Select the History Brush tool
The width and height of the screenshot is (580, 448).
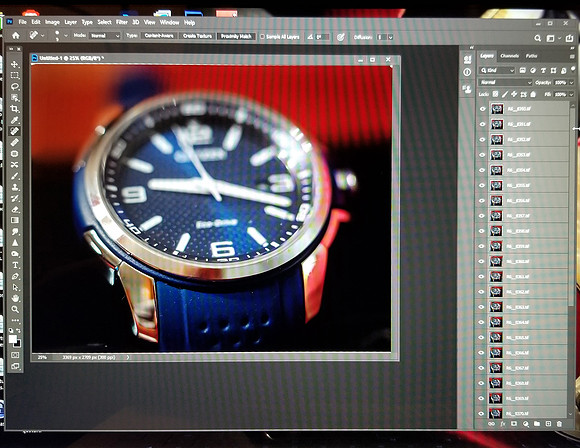click(x=15, y=198)
